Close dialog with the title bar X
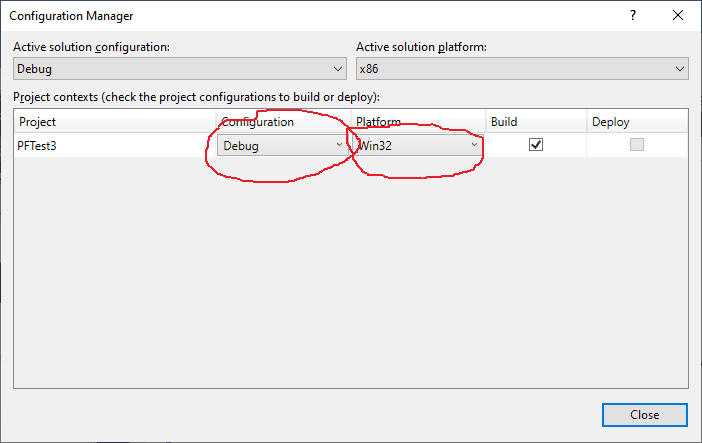Image resolution: width=702 pixels, height=443 pixels. coord(678,16)
